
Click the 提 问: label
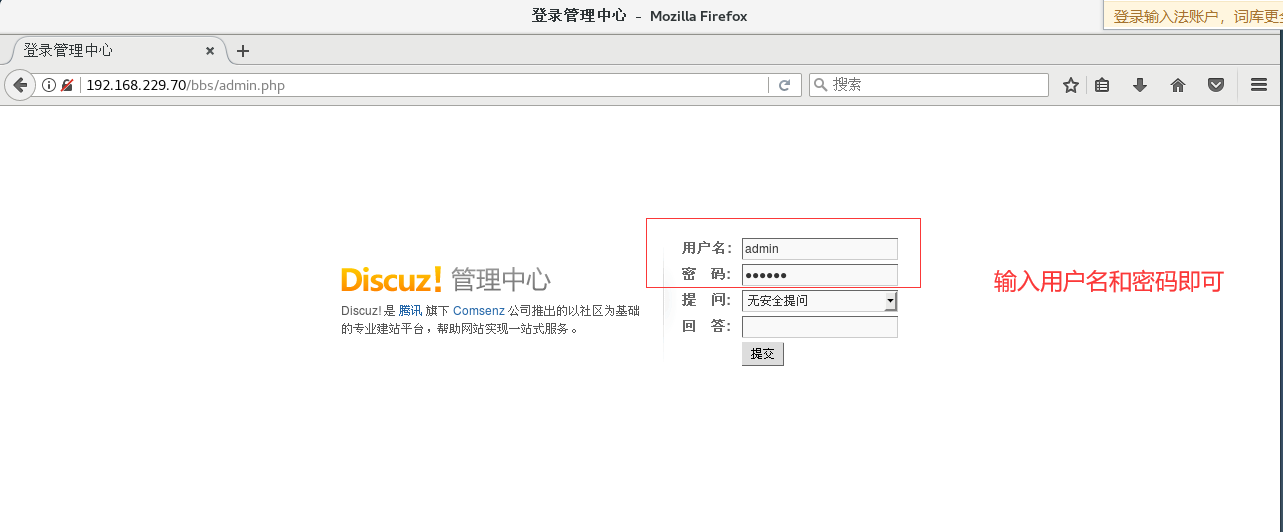click(707, 300)
